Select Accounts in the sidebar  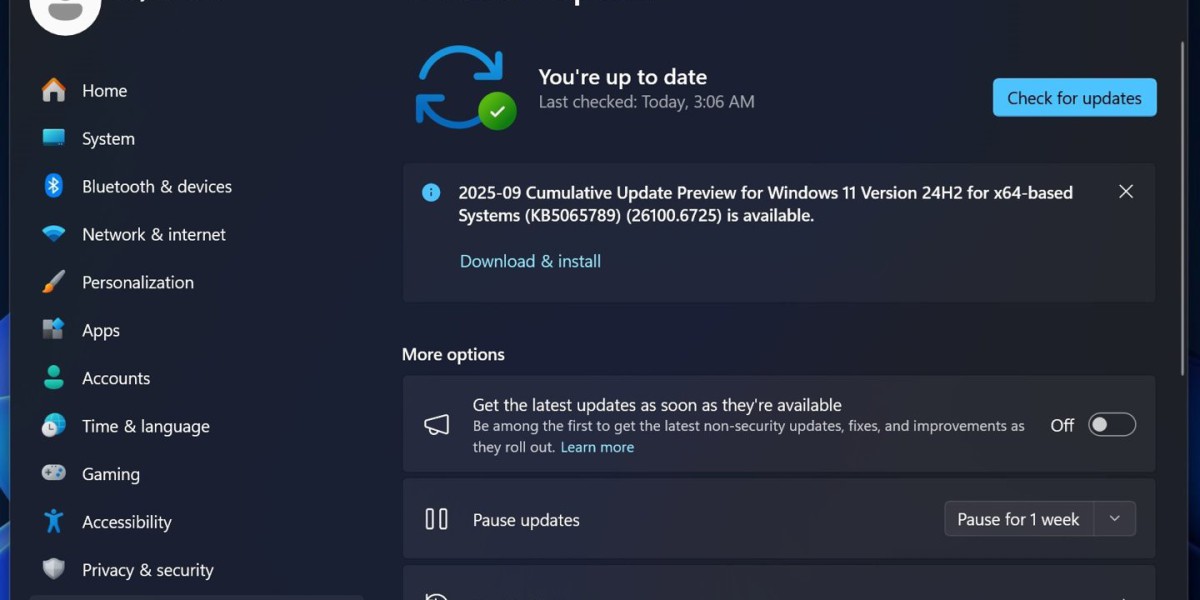115,379
